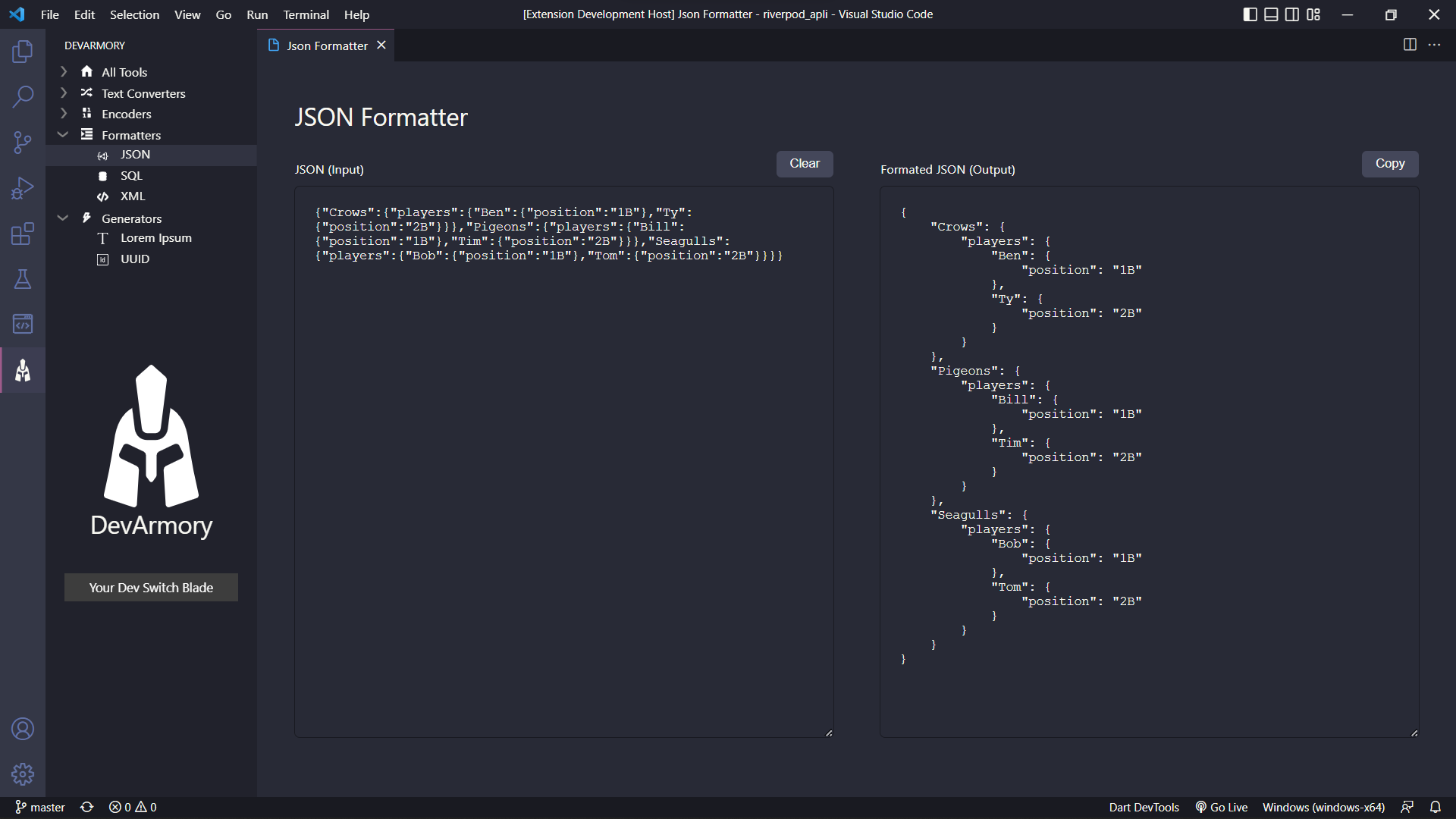Click the Formatters list icon
Viewport: 1456px width, 819px height.
pos(86,134)
